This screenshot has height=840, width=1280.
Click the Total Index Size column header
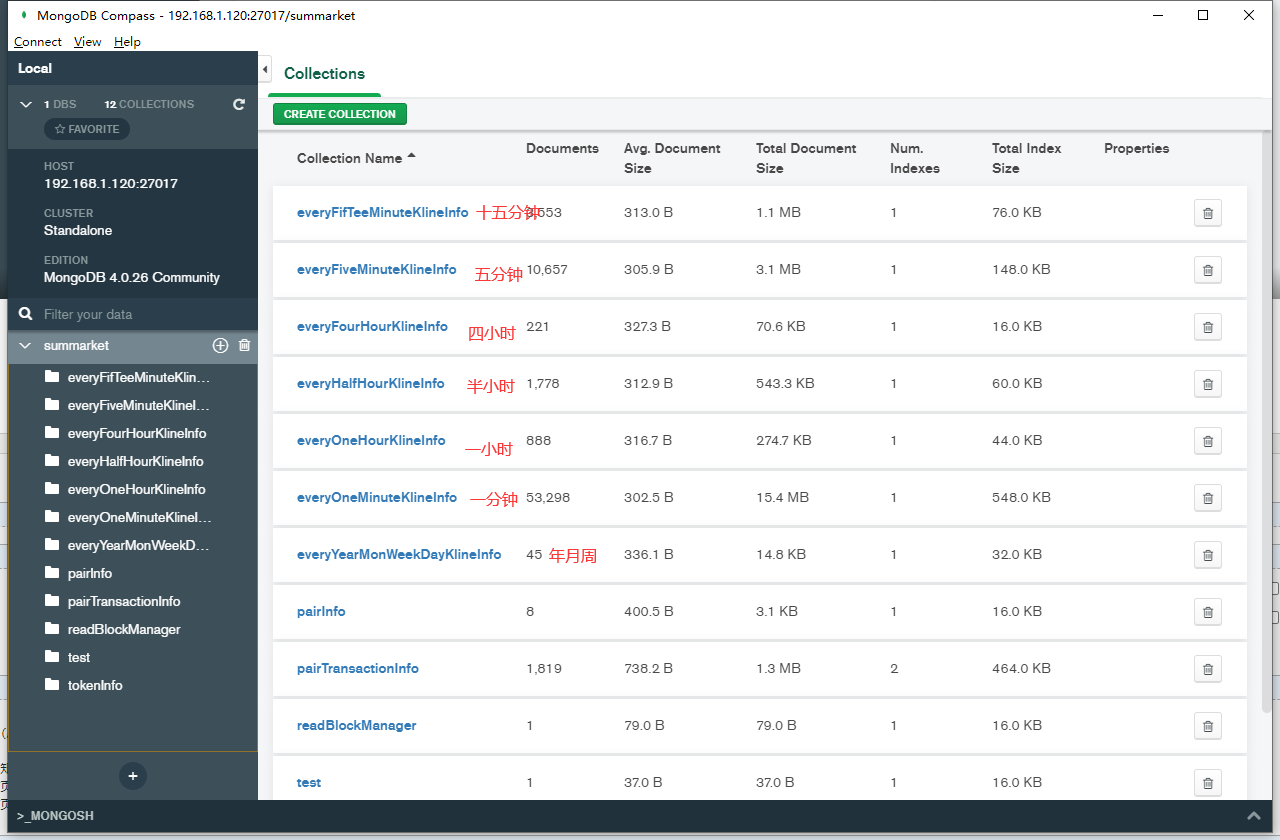pyautogui.click(x=1026, y=158)
